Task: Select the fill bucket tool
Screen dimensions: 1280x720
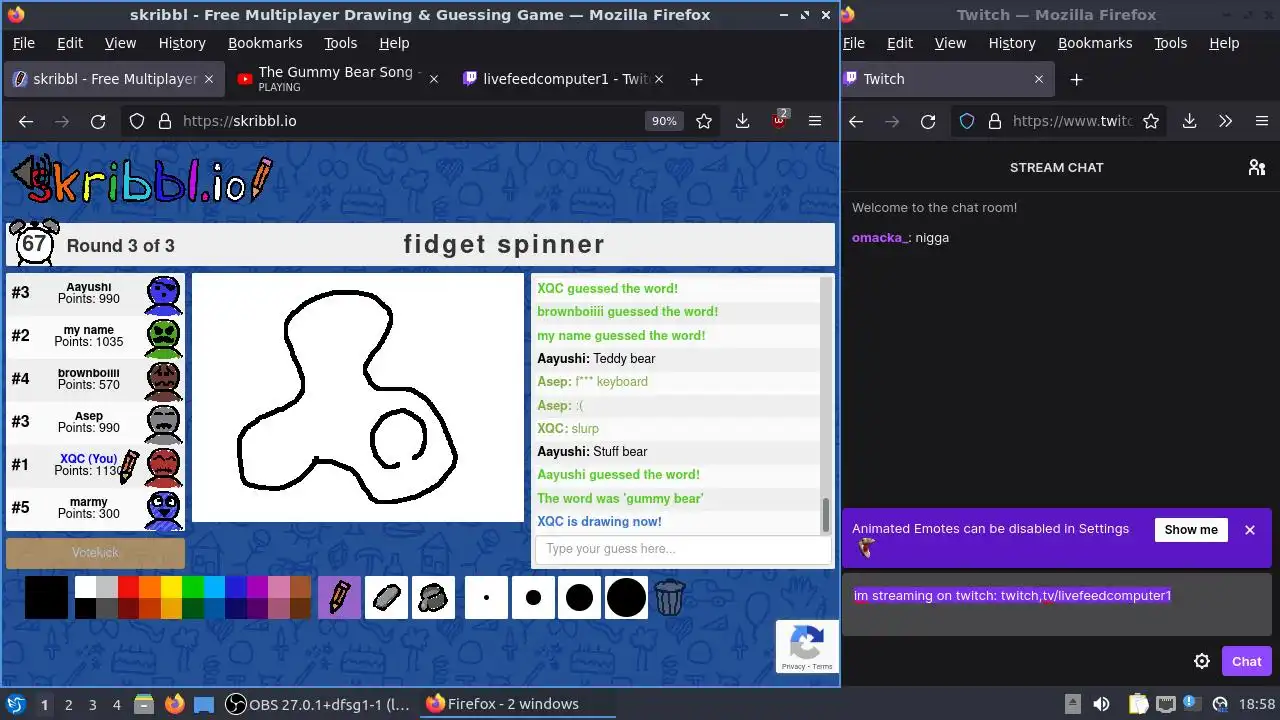Action: click(433, 597)
